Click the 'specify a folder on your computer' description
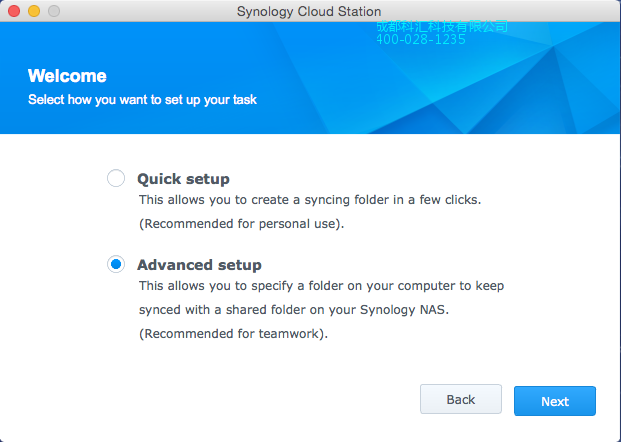This screenshot has width=621, height=442. tap(320, 285)
